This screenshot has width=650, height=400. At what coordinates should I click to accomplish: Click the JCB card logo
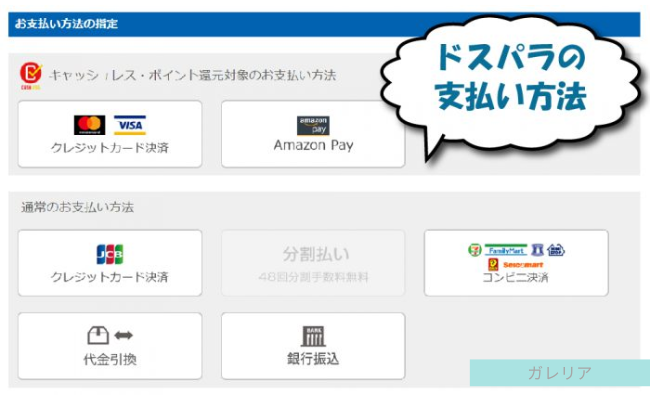(x=110, y=254)
